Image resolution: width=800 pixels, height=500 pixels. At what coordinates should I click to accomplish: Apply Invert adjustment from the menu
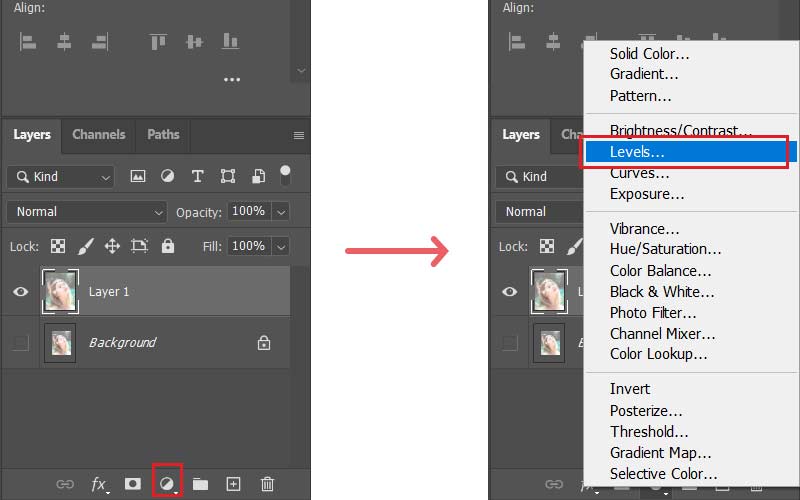[x=630, y=389]
